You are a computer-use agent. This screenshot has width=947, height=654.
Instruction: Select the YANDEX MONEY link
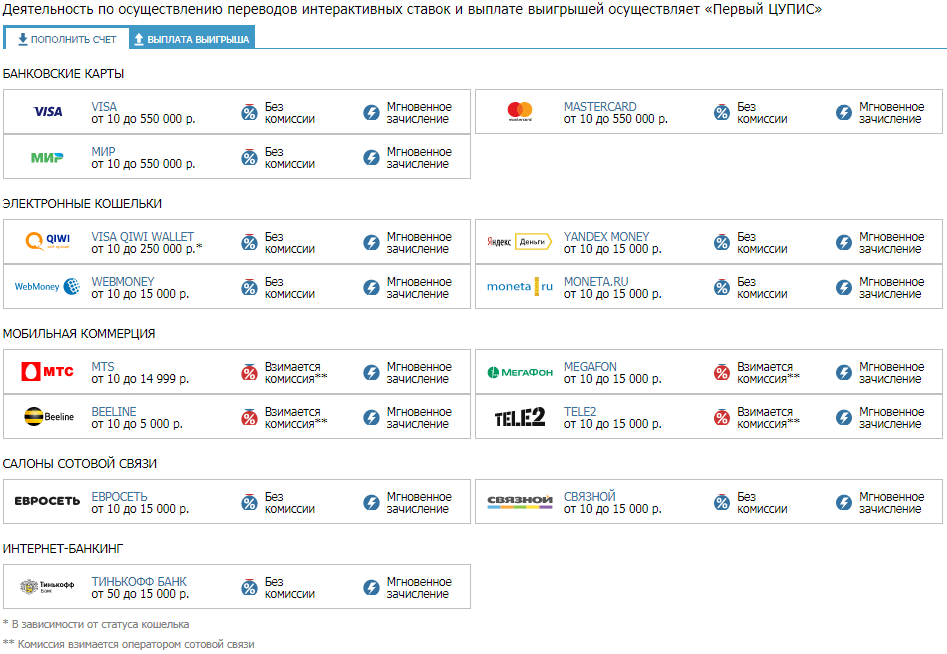point(606,237)
